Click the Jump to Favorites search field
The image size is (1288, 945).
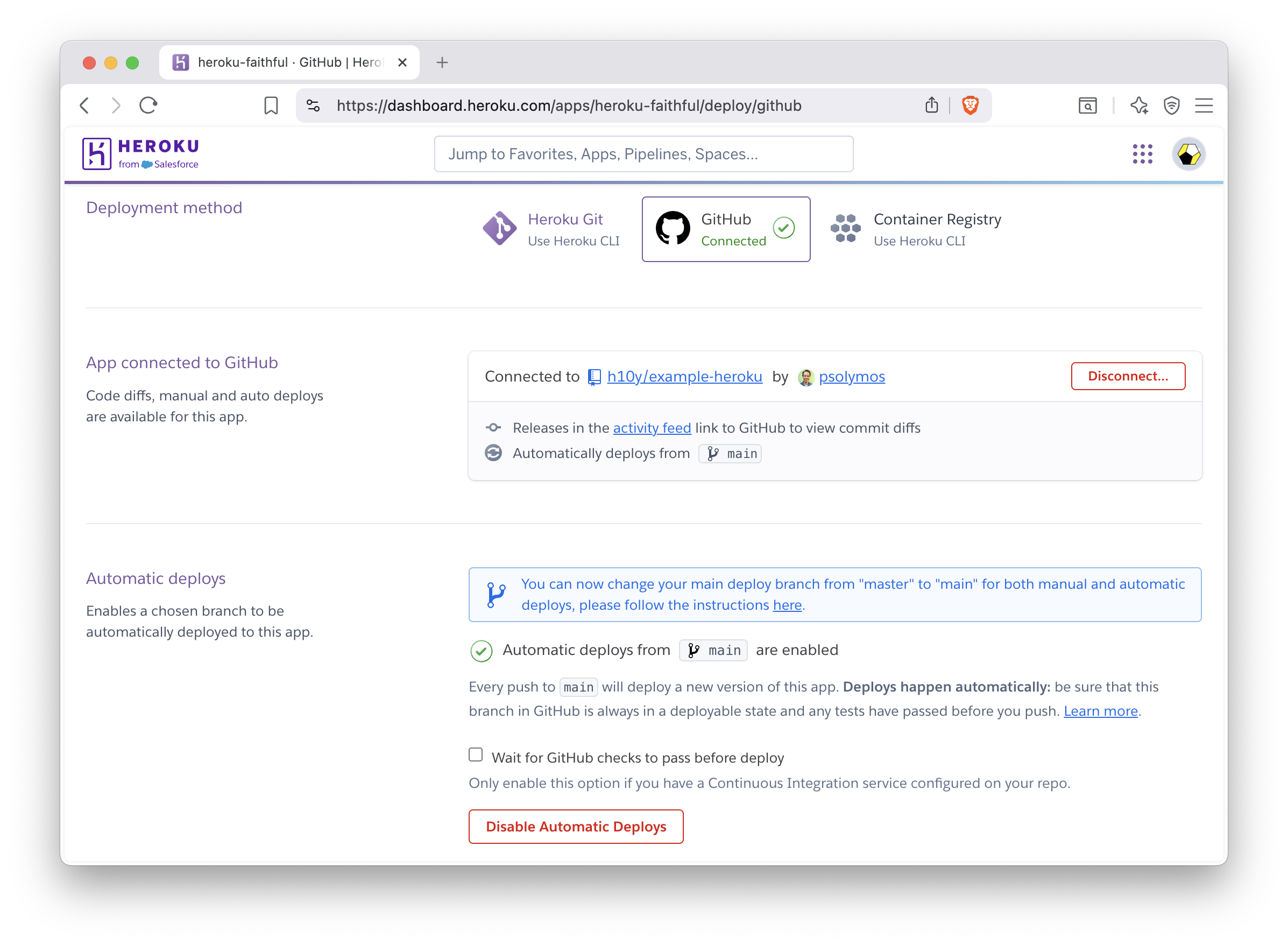643,153
